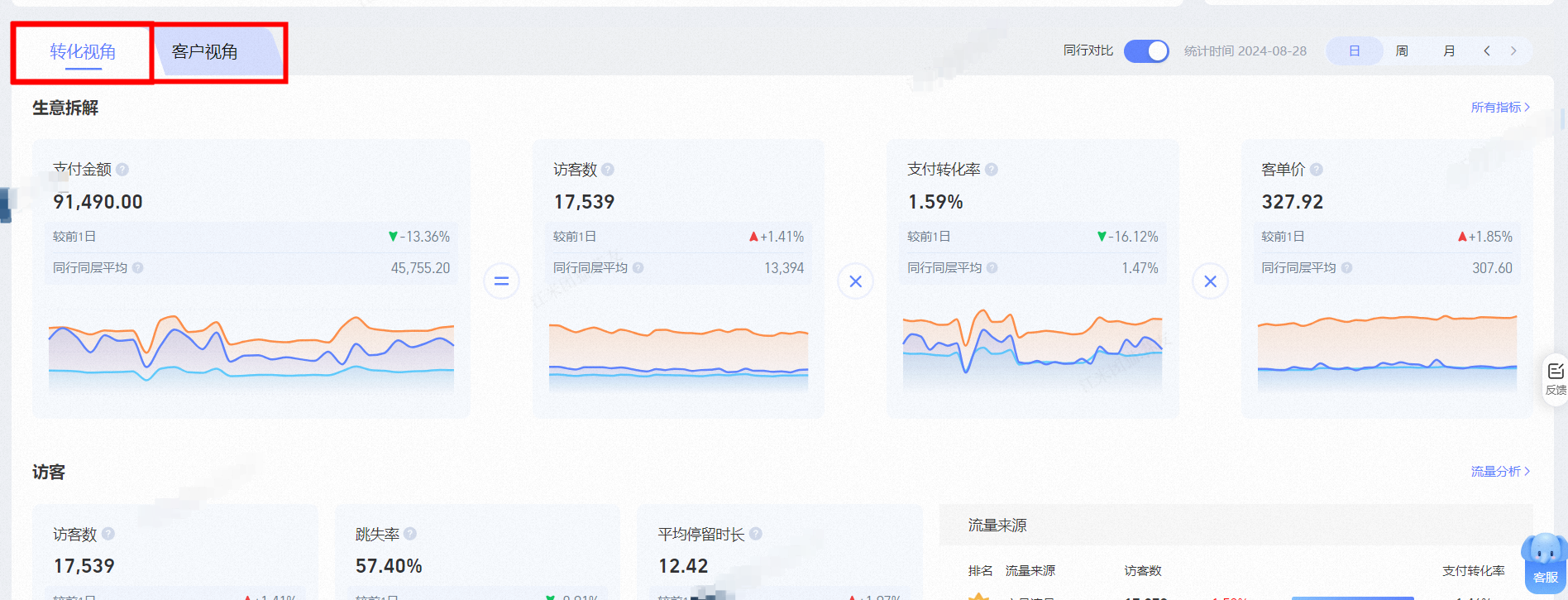This screenshot has height=600, width=1568.
Task: Select the 月 time granularity
Action: [1449, 51]
